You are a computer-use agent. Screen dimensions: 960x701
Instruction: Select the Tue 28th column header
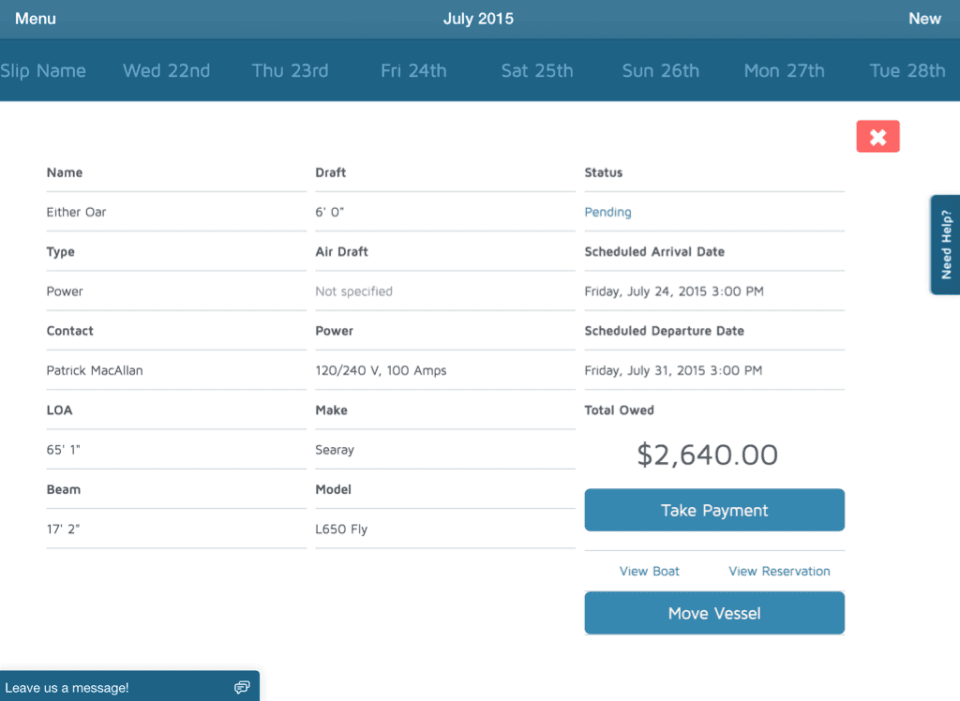[x=907, y=71]
